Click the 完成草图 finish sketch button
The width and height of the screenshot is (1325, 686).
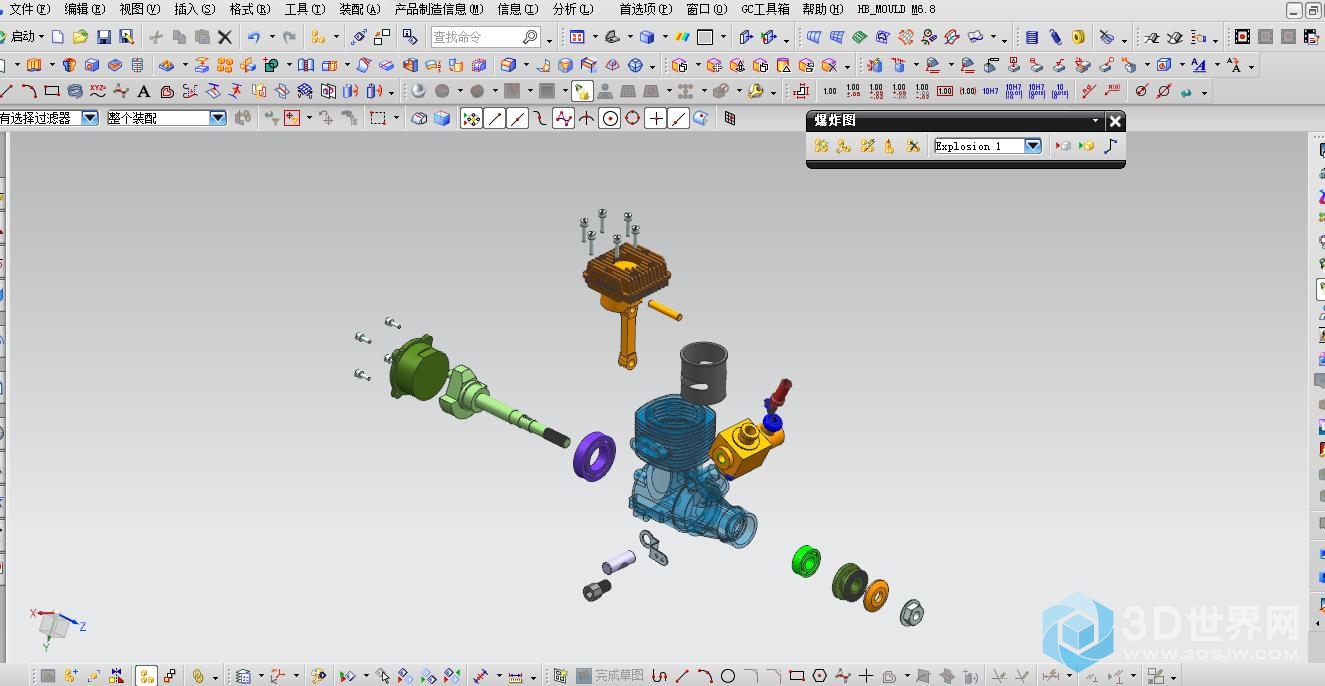tap(610, 676)
